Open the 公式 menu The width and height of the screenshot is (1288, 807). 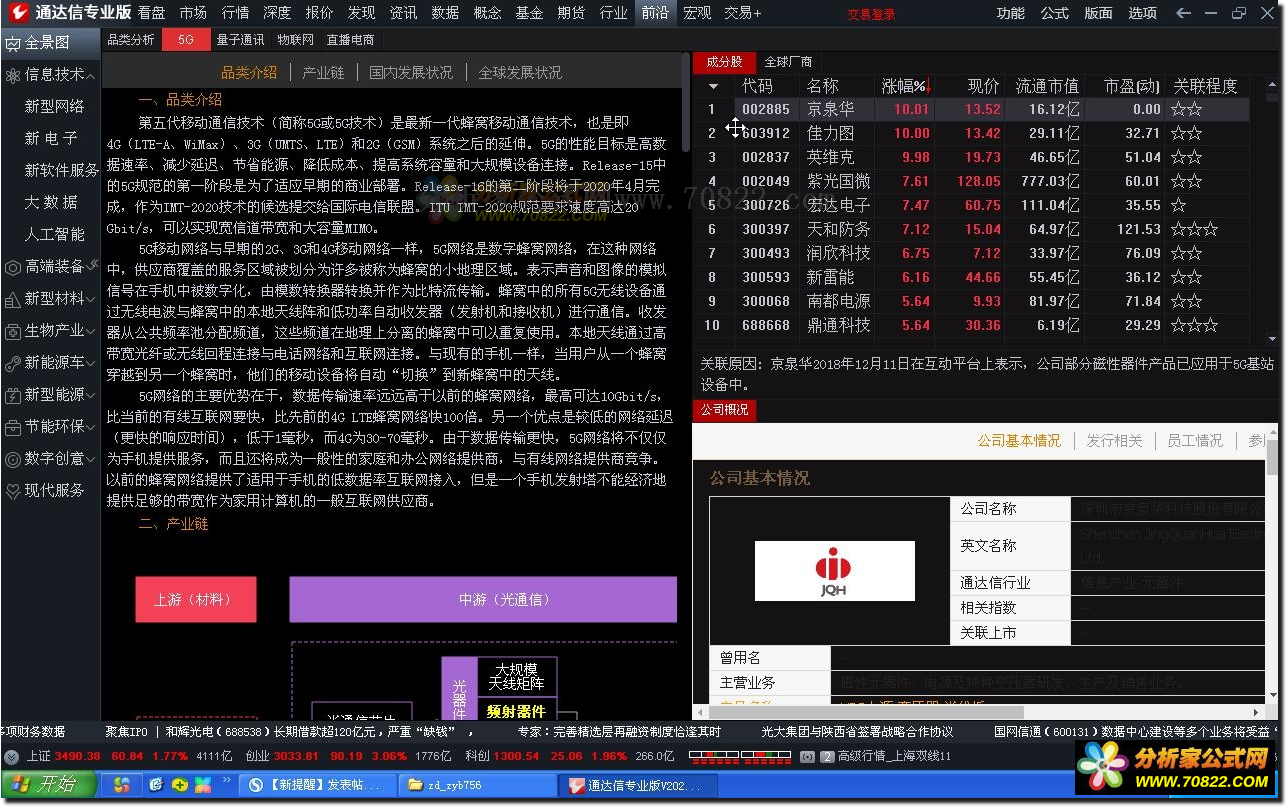click(x=1055, y=13)
